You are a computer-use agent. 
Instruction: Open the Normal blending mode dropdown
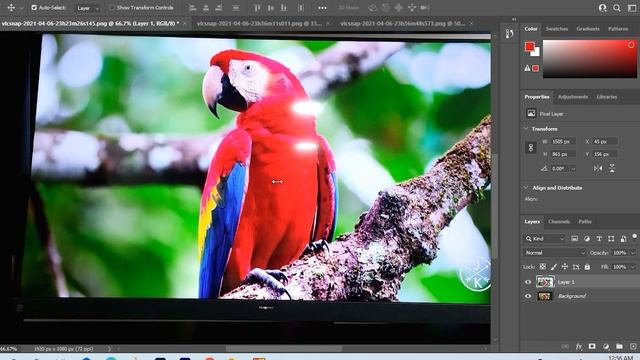(x=554, y=253)
